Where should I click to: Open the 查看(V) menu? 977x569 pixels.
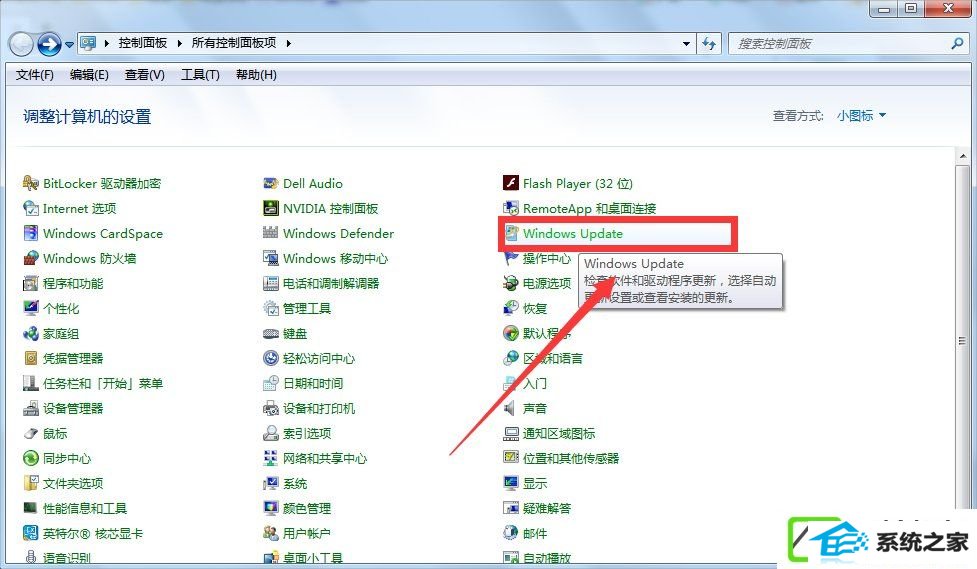(145, 75)
